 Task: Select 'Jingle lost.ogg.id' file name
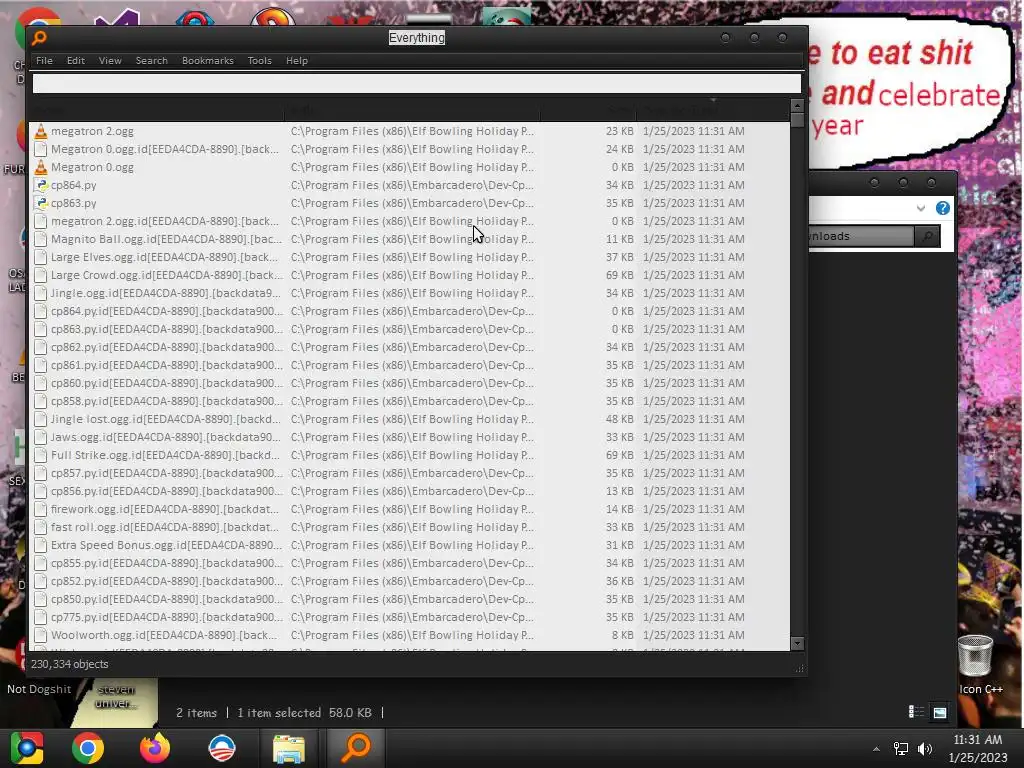[166, 419]
